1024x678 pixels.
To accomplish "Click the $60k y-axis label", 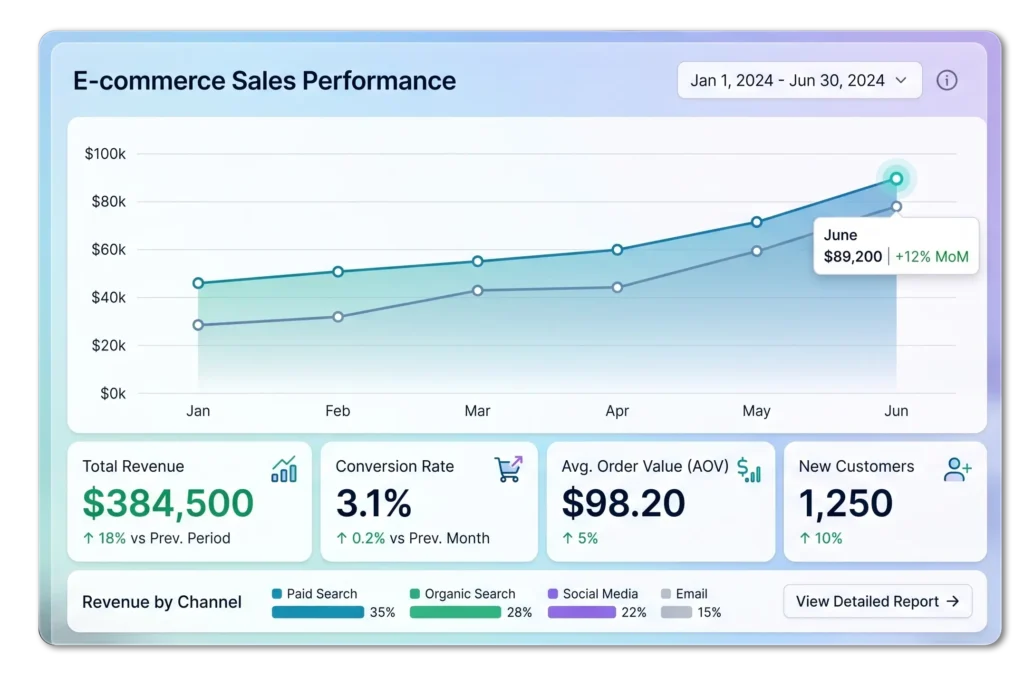I will tap(108, 250).
